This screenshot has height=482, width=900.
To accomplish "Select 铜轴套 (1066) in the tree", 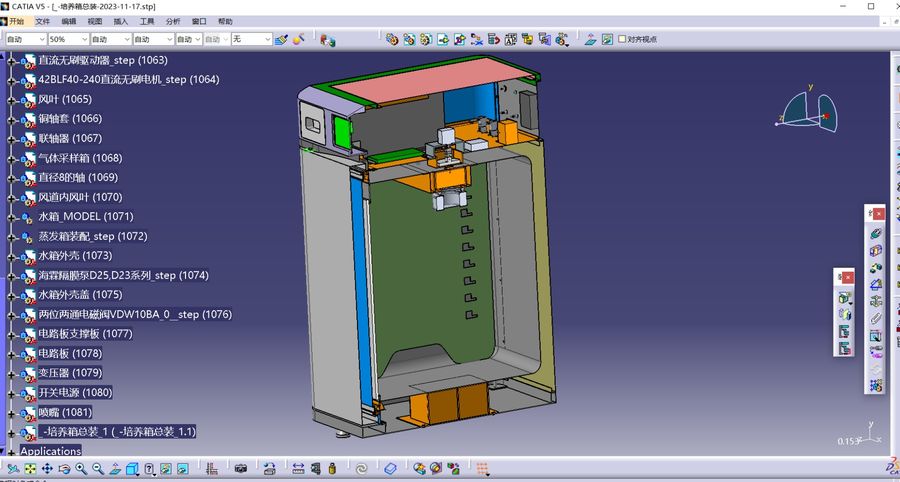I will click(70, 118).
